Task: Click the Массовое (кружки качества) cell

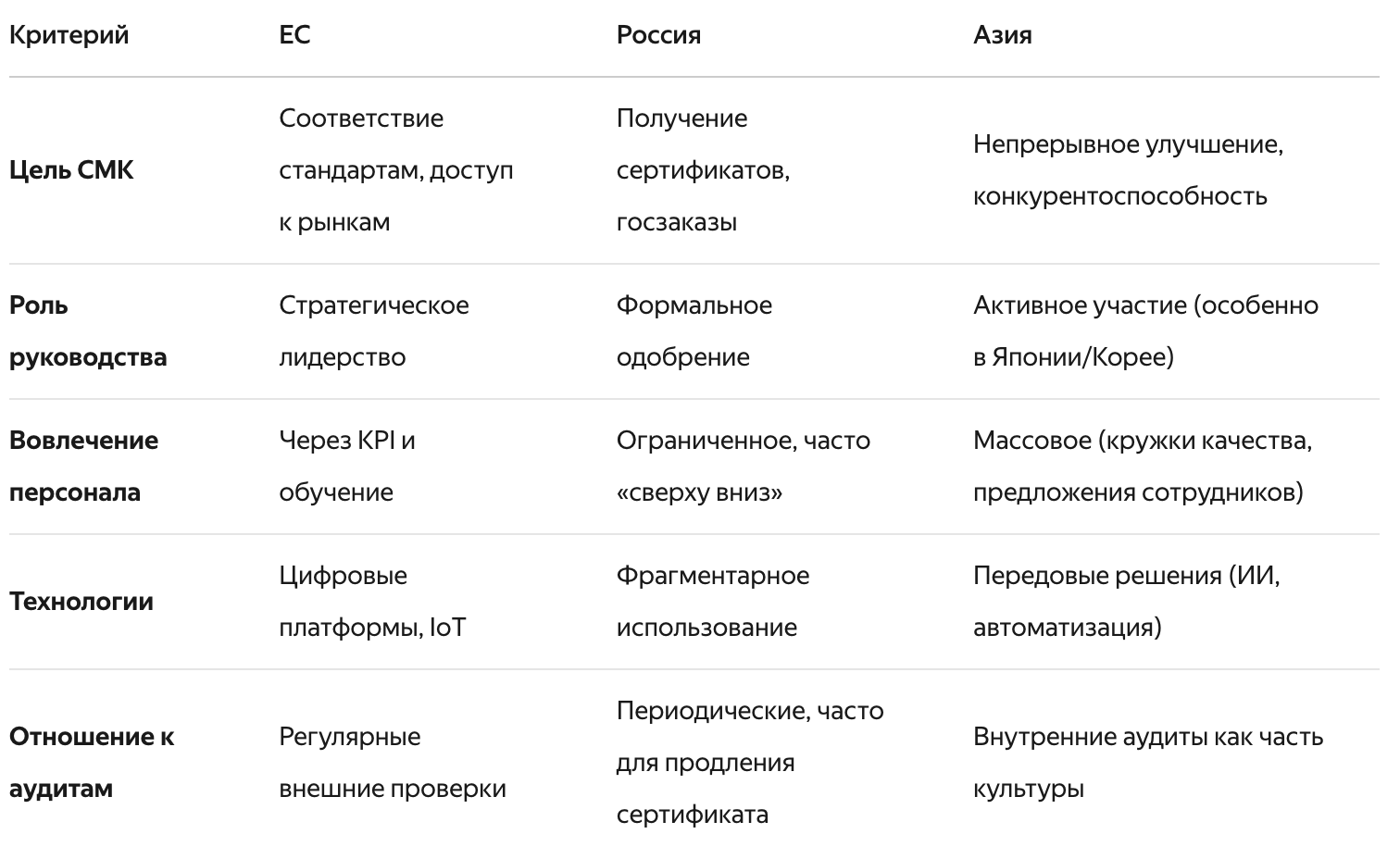Action: [1143, 467]
